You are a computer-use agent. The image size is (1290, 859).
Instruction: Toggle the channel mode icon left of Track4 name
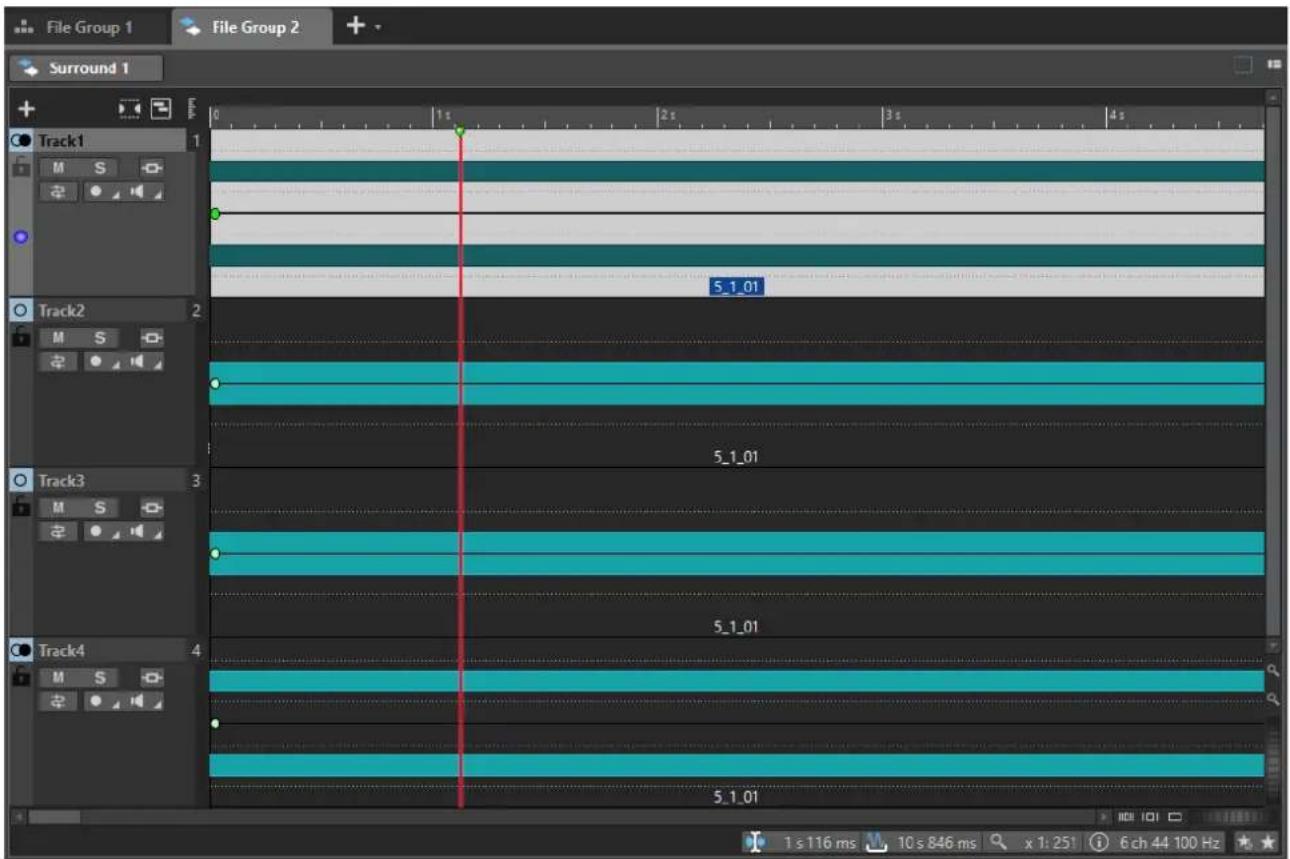(22, 651)
